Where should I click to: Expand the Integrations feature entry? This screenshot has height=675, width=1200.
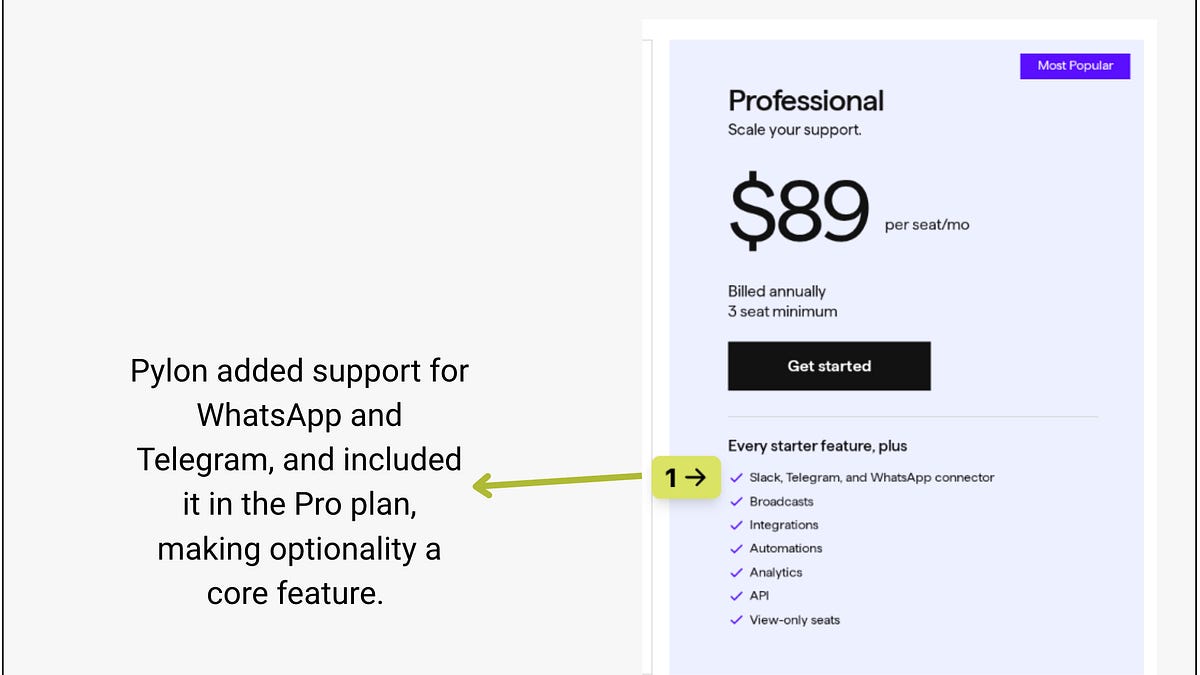[x=783, y=524]
